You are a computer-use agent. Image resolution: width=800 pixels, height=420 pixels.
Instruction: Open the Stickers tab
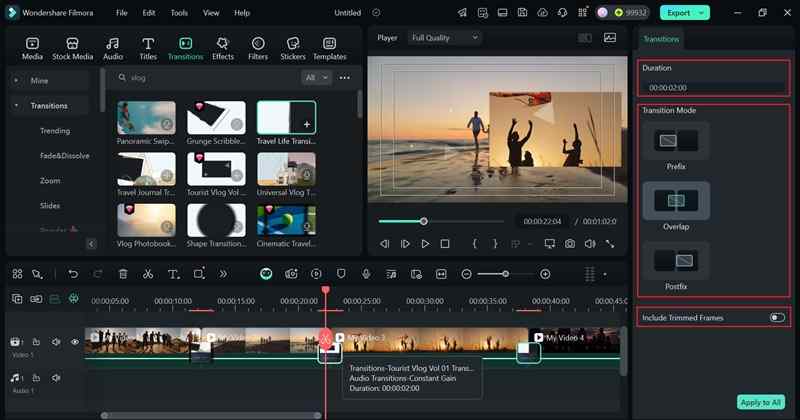point(292,49)
